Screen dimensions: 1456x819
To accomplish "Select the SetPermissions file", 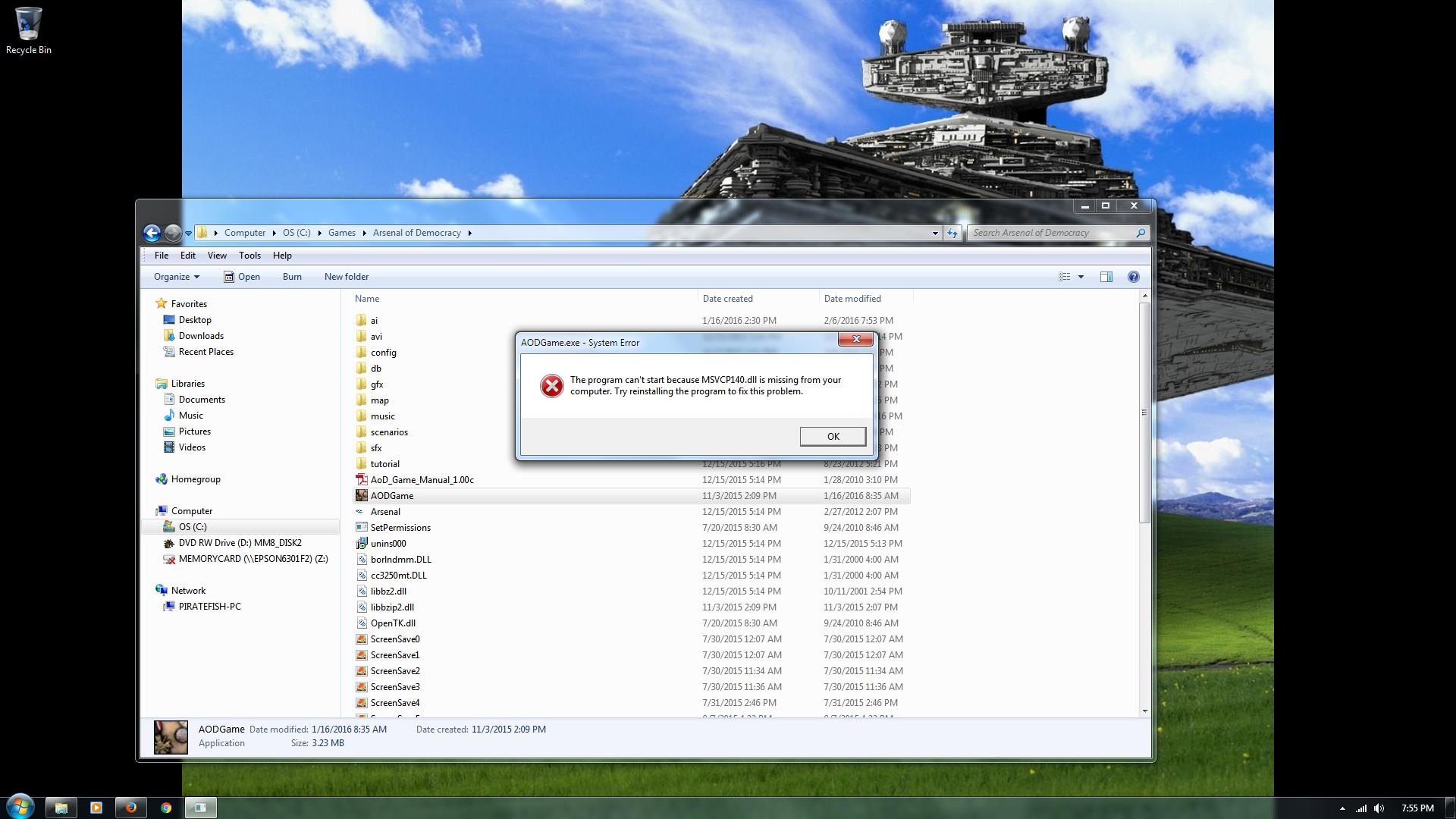I will point(400,528).
